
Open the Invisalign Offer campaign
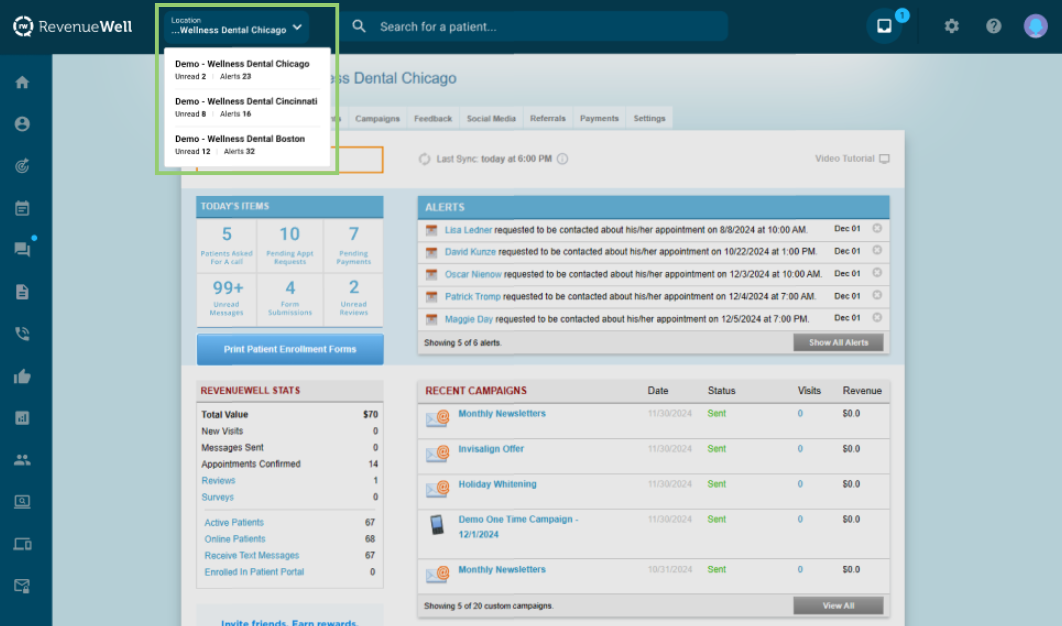click(491, 449)
